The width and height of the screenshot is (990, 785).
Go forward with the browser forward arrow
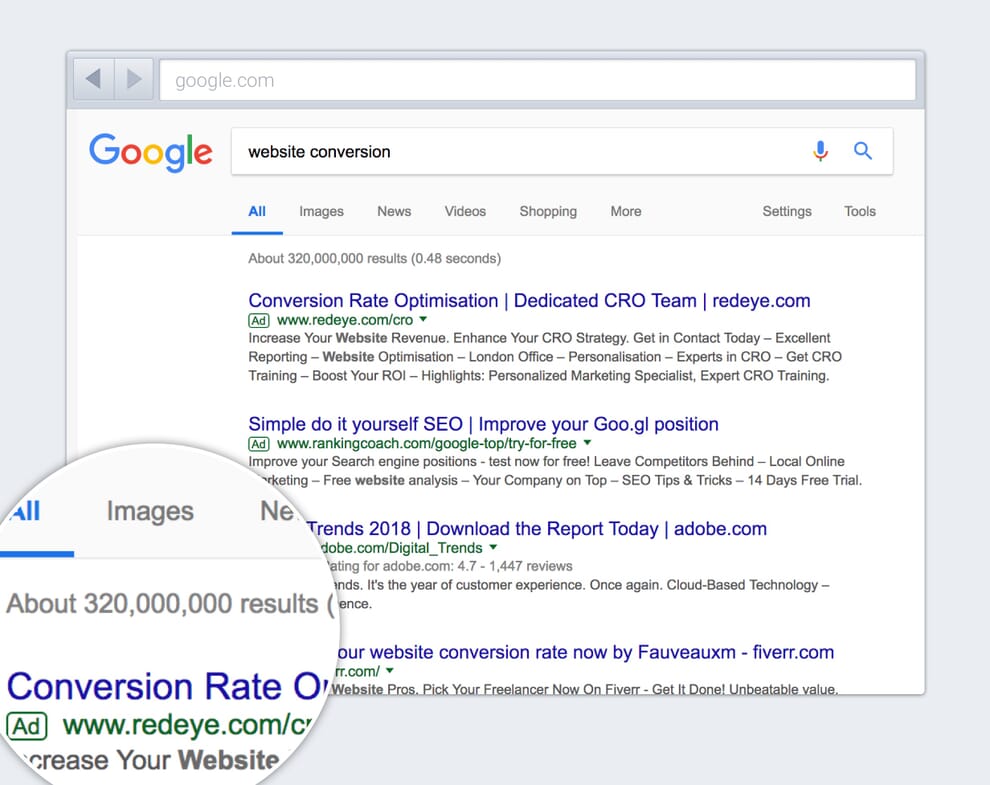pyautogui.click(x=134, y=80)
